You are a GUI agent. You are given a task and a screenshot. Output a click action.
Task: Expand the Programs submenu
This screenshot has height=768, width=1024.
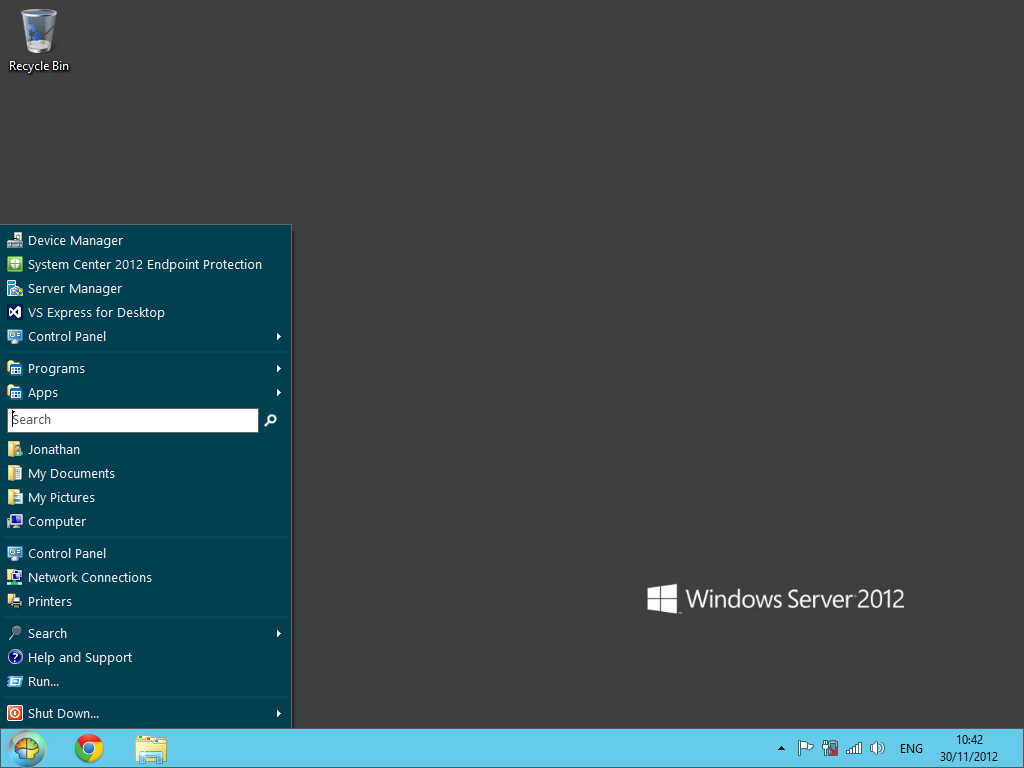[146, 368]
